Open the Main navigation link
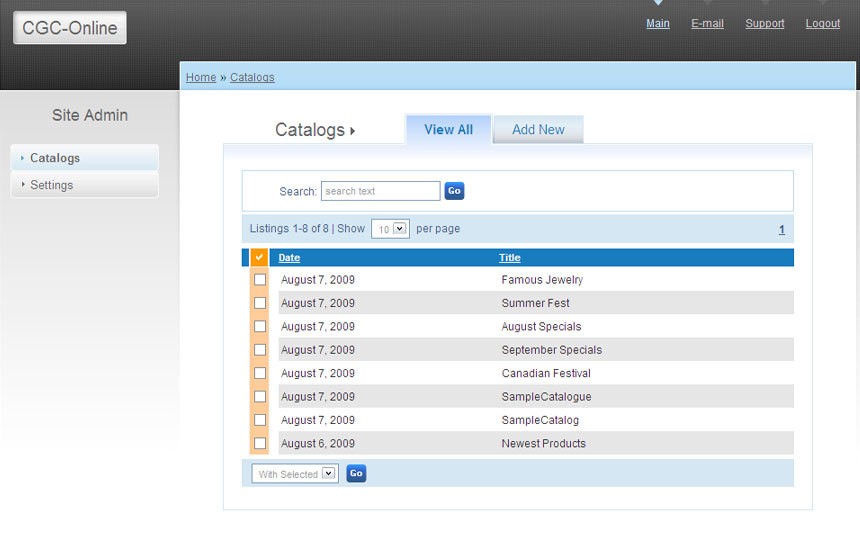The width and height of the screenshot is (860, 538). (x=658, y=24)
